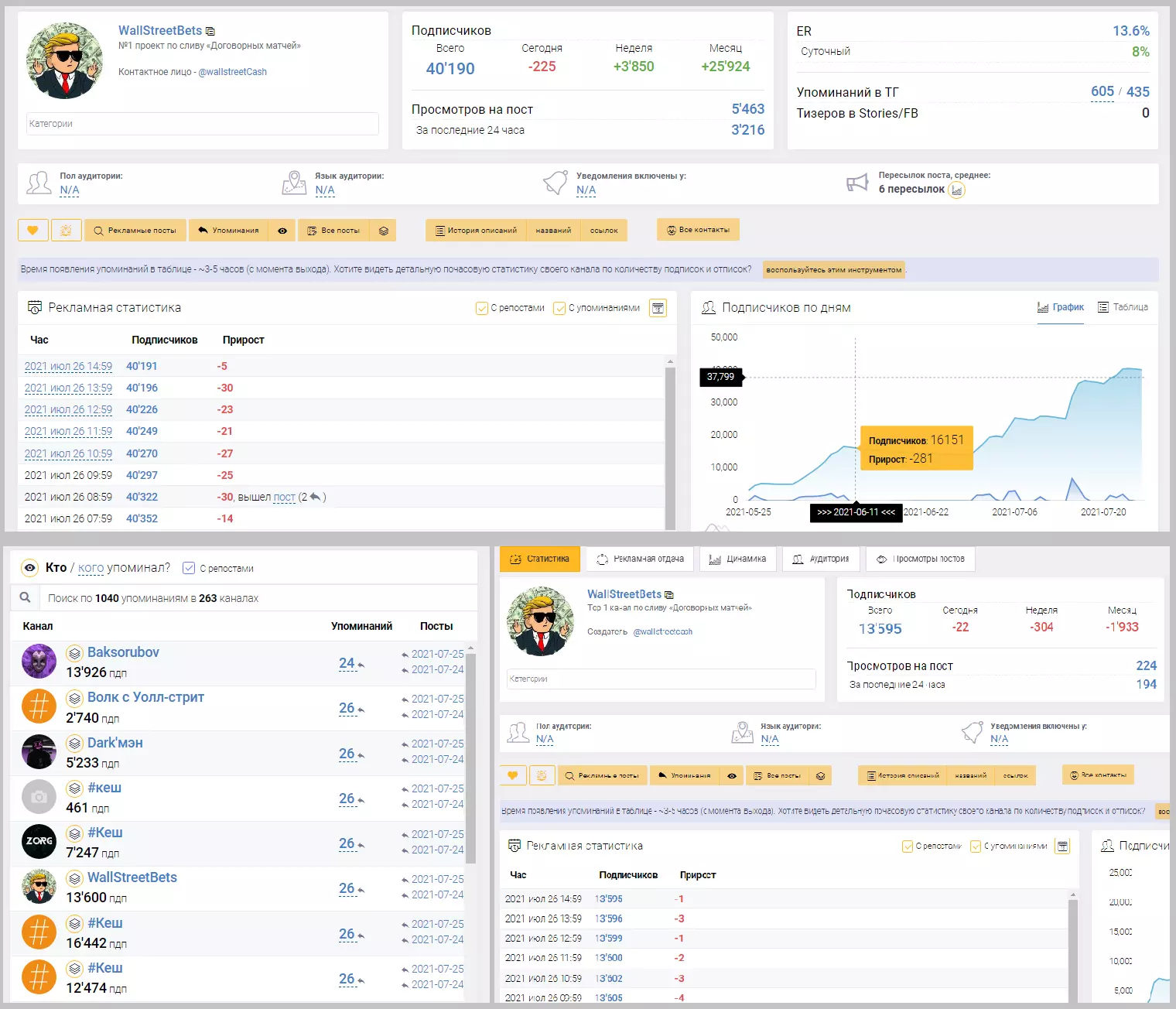The image size is (1176, 1009).
Task: Click the Категории input field
Action: (203, 124)
